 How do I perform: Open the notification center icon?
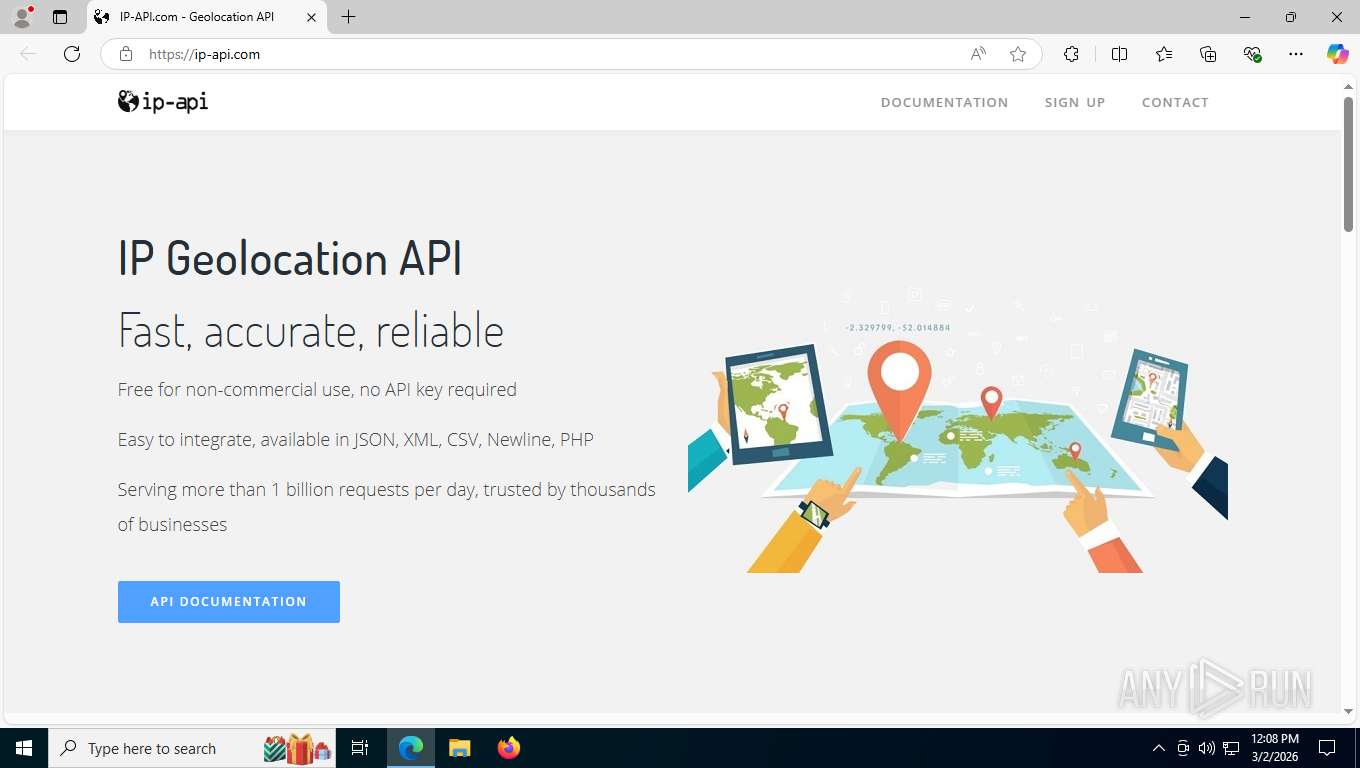coord(1327,748)
